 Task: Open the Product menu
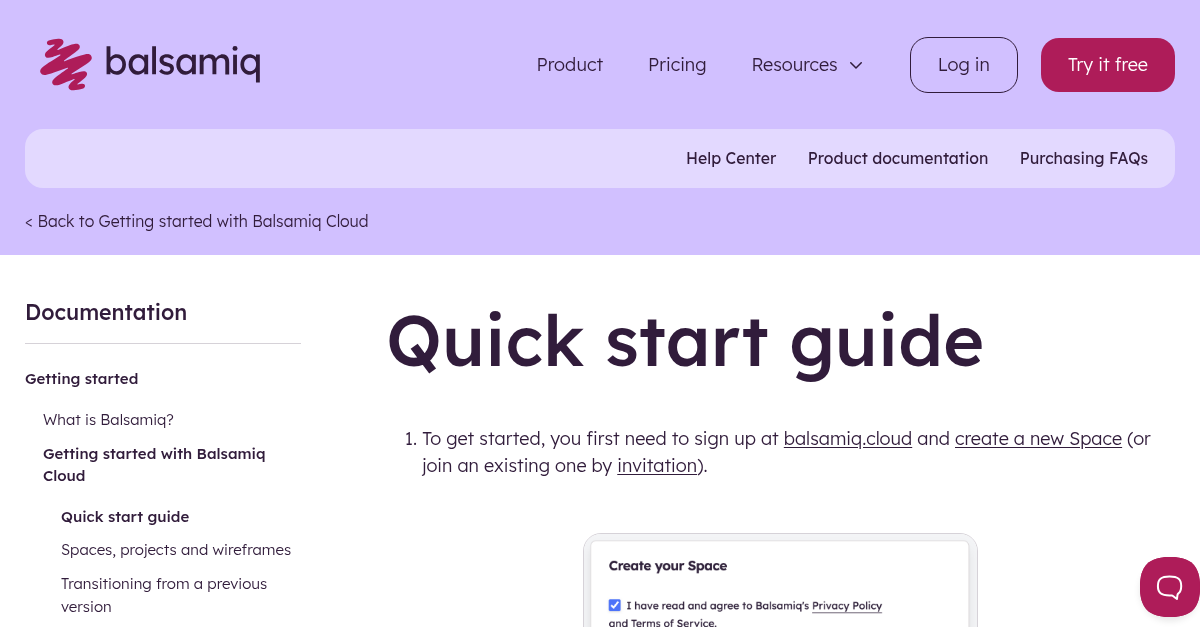(569, 64)
